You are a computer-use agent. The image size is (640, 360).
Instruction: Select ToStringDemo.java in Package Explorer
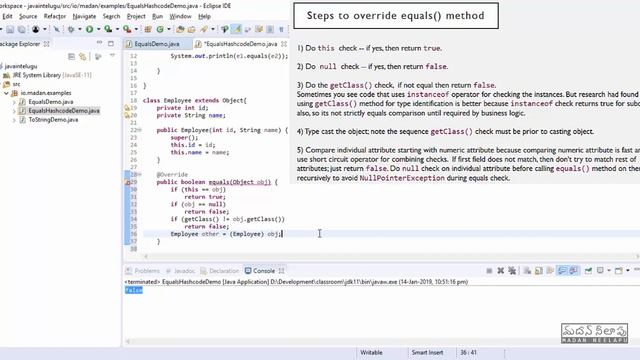tap(49, 120)
